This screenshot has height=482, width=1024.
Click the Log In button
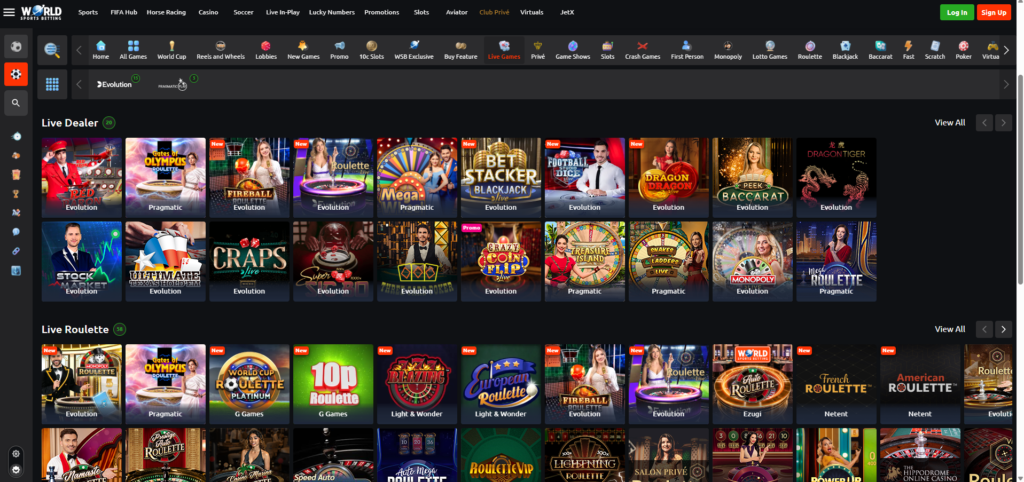[957, 12]
